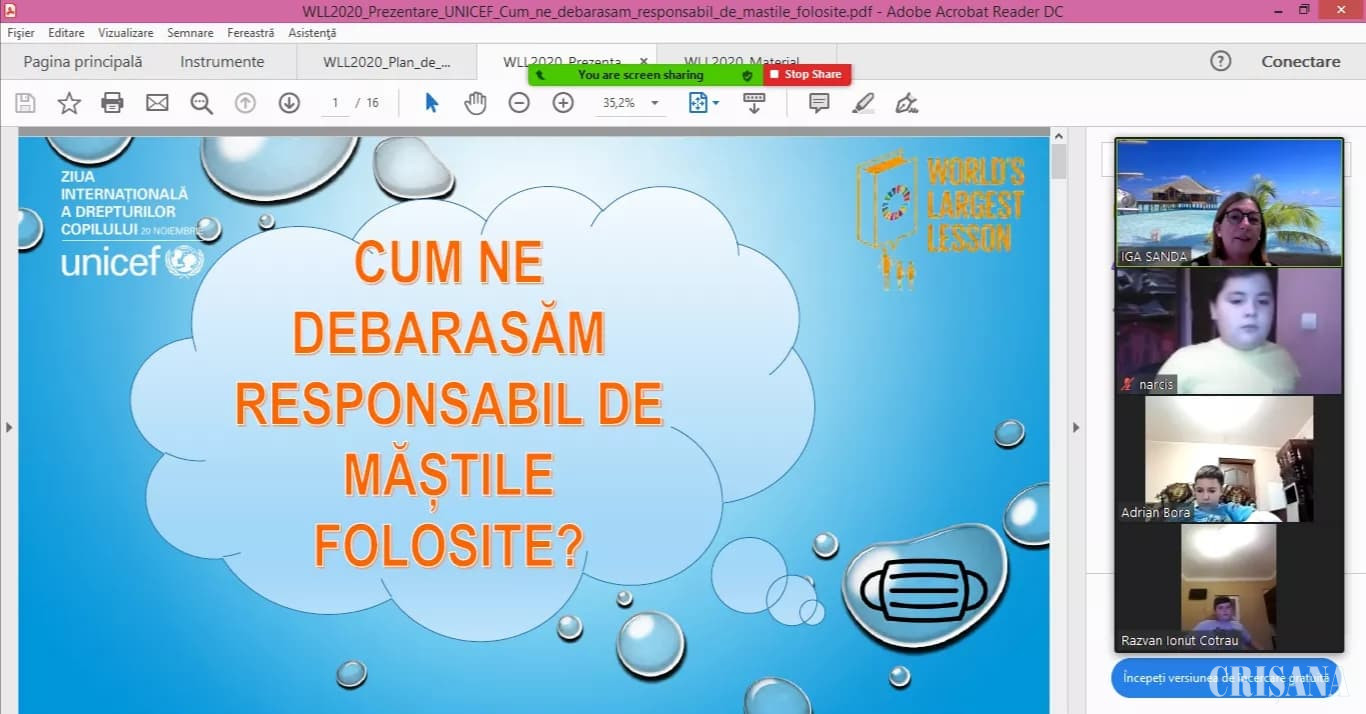Send file by email envelope icon
This screenshot has height=714, width=1366.
pos(157,103)
